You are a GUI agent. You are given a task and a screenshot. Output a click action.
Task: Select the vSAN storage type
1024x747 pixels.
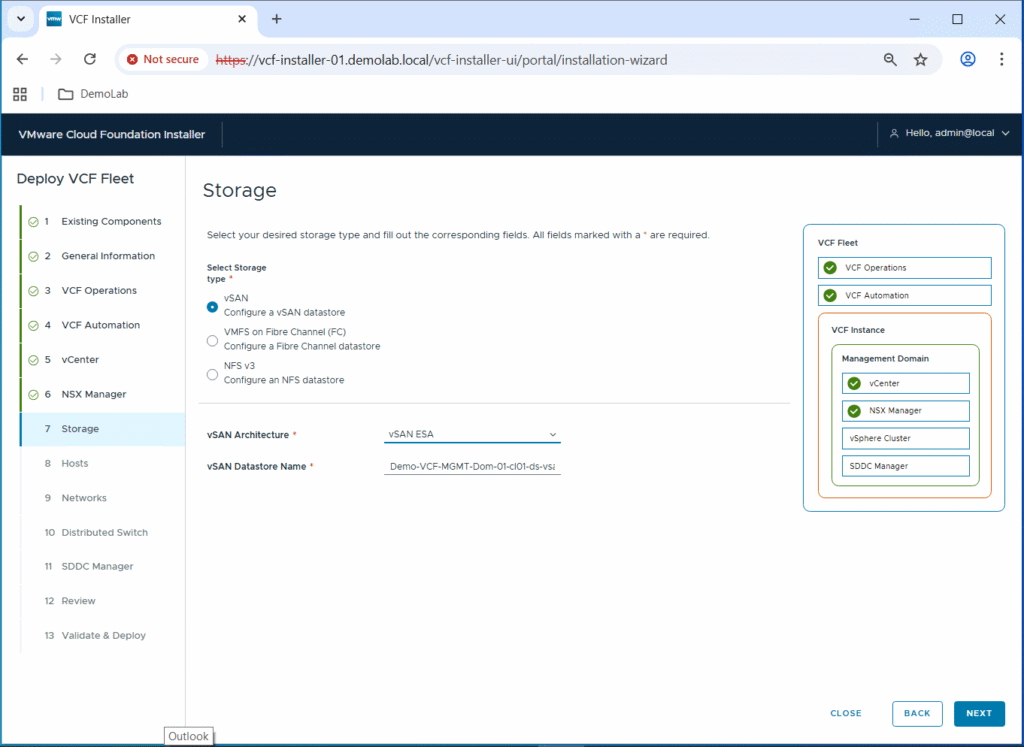point(212,306)
